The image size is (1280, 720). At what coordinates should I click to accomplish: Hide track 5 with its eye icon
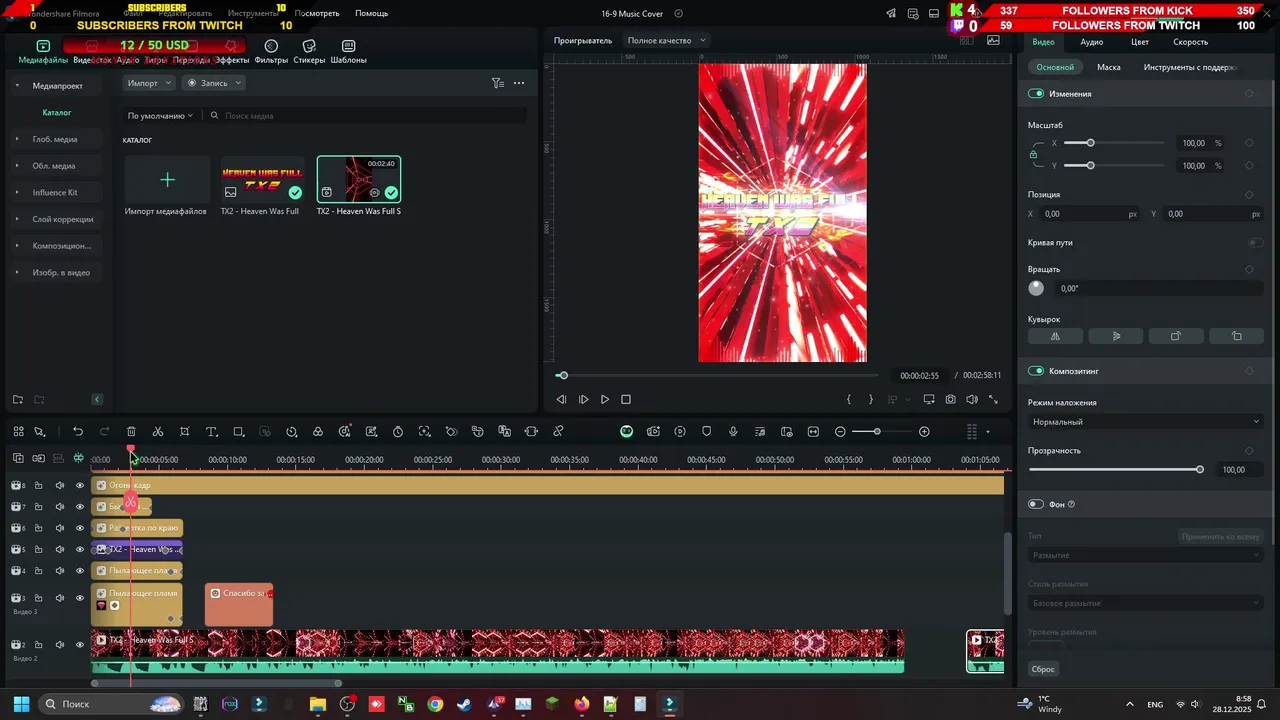click(80, 549)
